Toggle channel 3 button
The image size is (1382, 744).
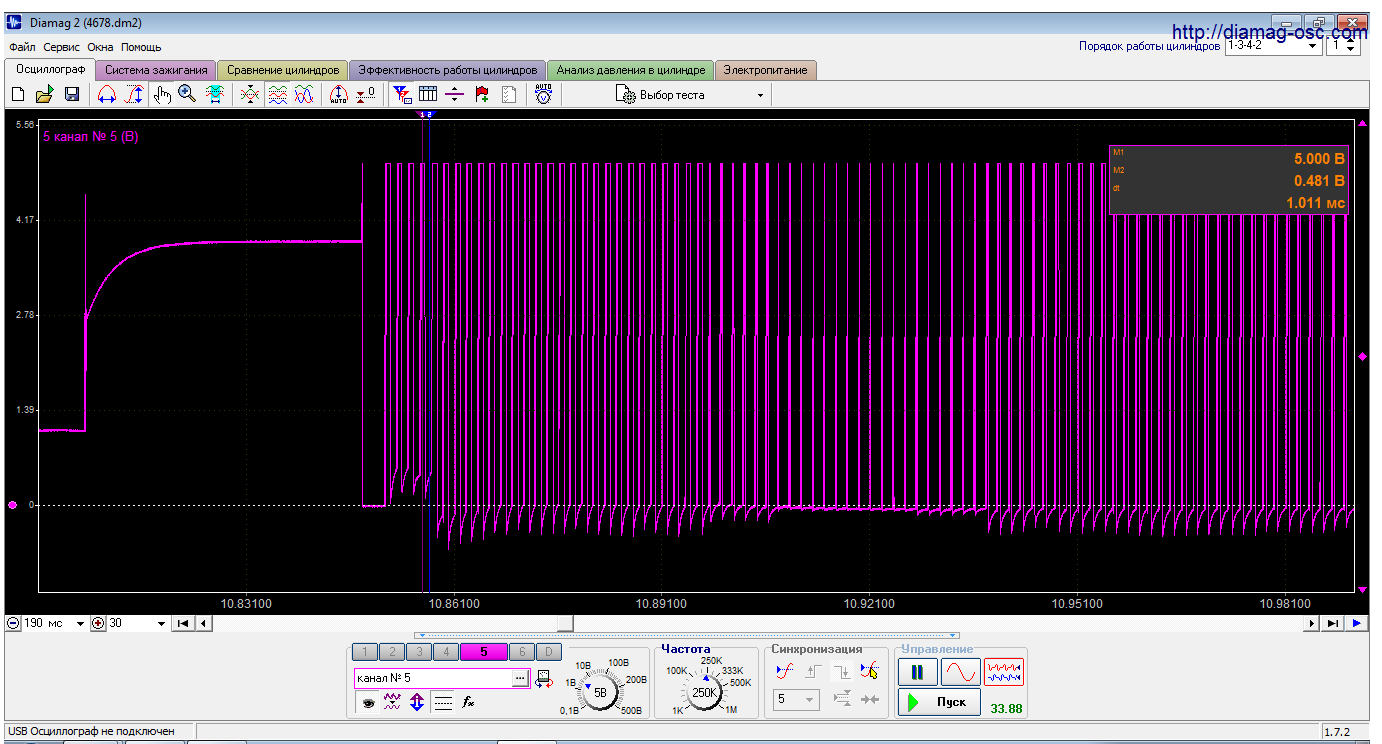point(419,652)
